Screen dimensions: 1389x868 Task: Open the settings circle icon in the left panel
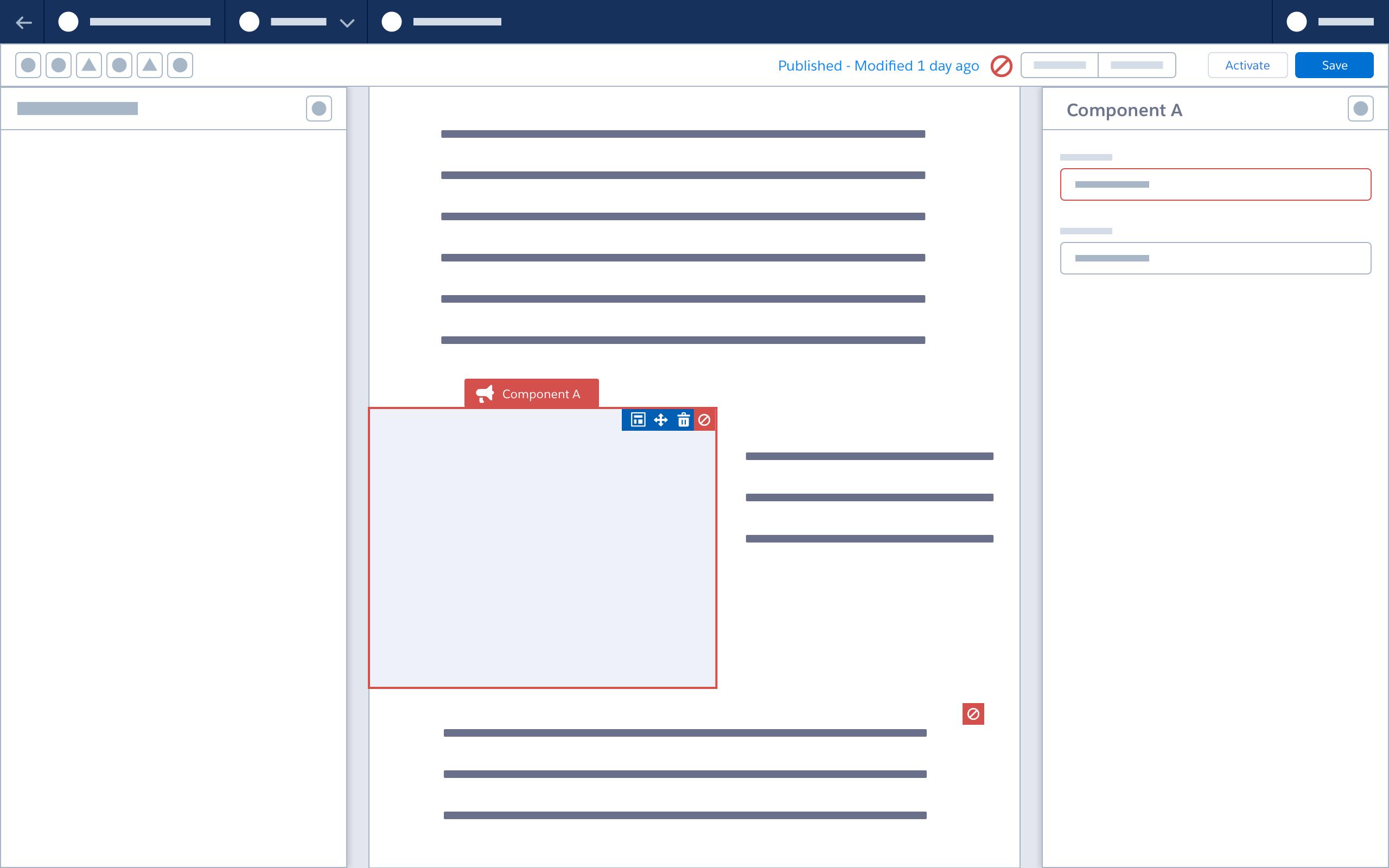[x=319, y=108]
